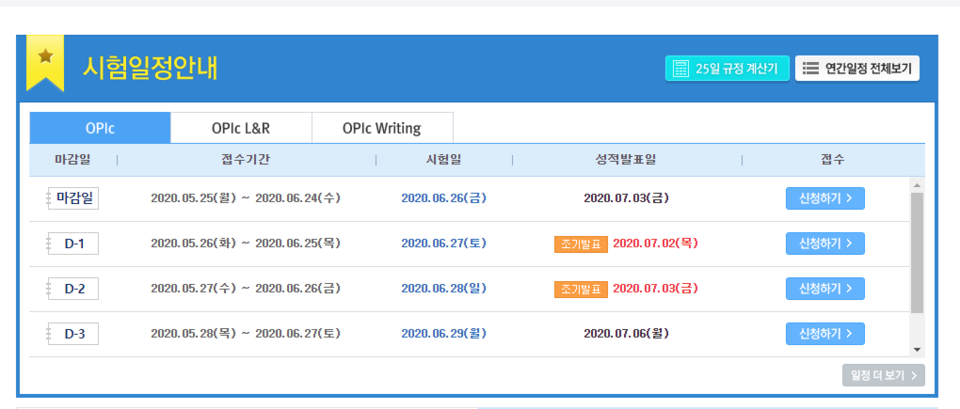Open 일정 더 보기 to see more schedules

point(883,375)
